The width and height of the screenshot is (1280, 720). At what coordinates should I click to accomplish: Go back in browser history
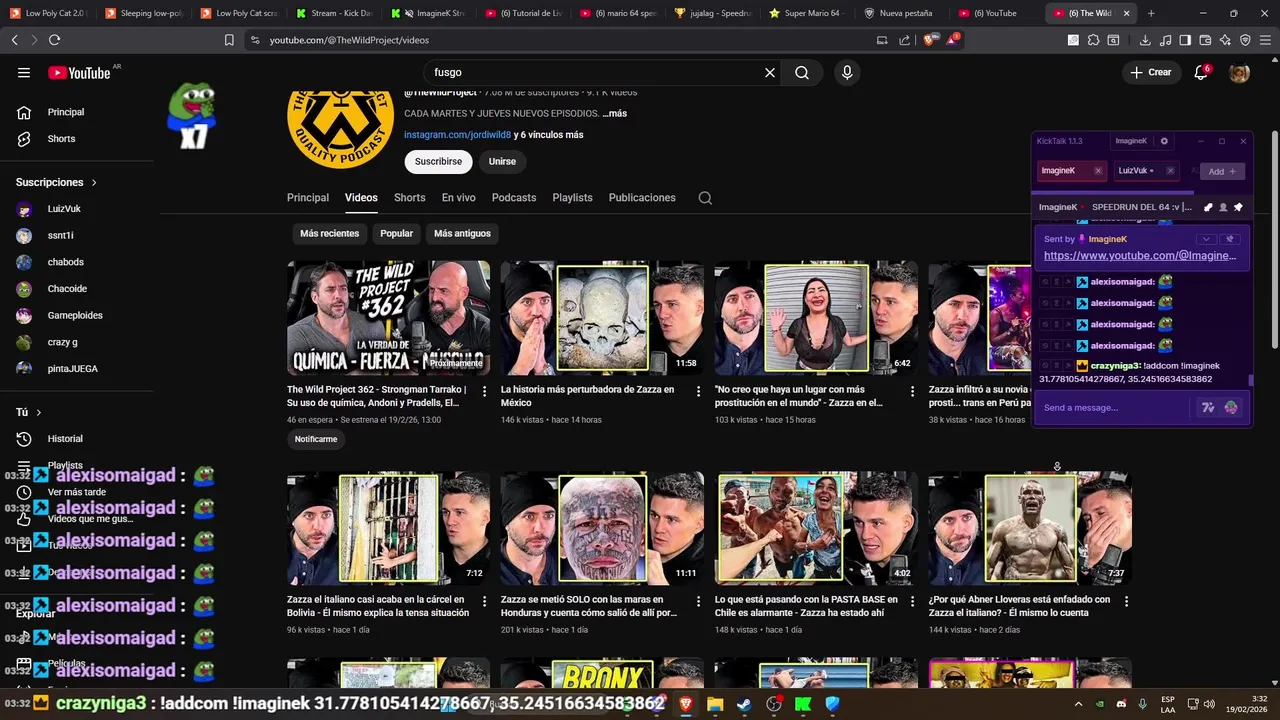14,40
